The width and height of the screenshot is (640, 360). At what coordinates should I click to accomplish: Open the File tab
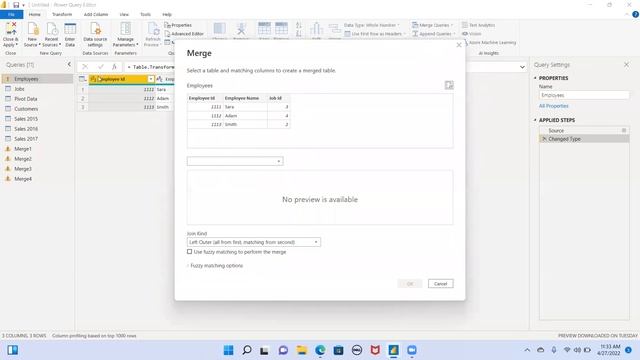11,14
